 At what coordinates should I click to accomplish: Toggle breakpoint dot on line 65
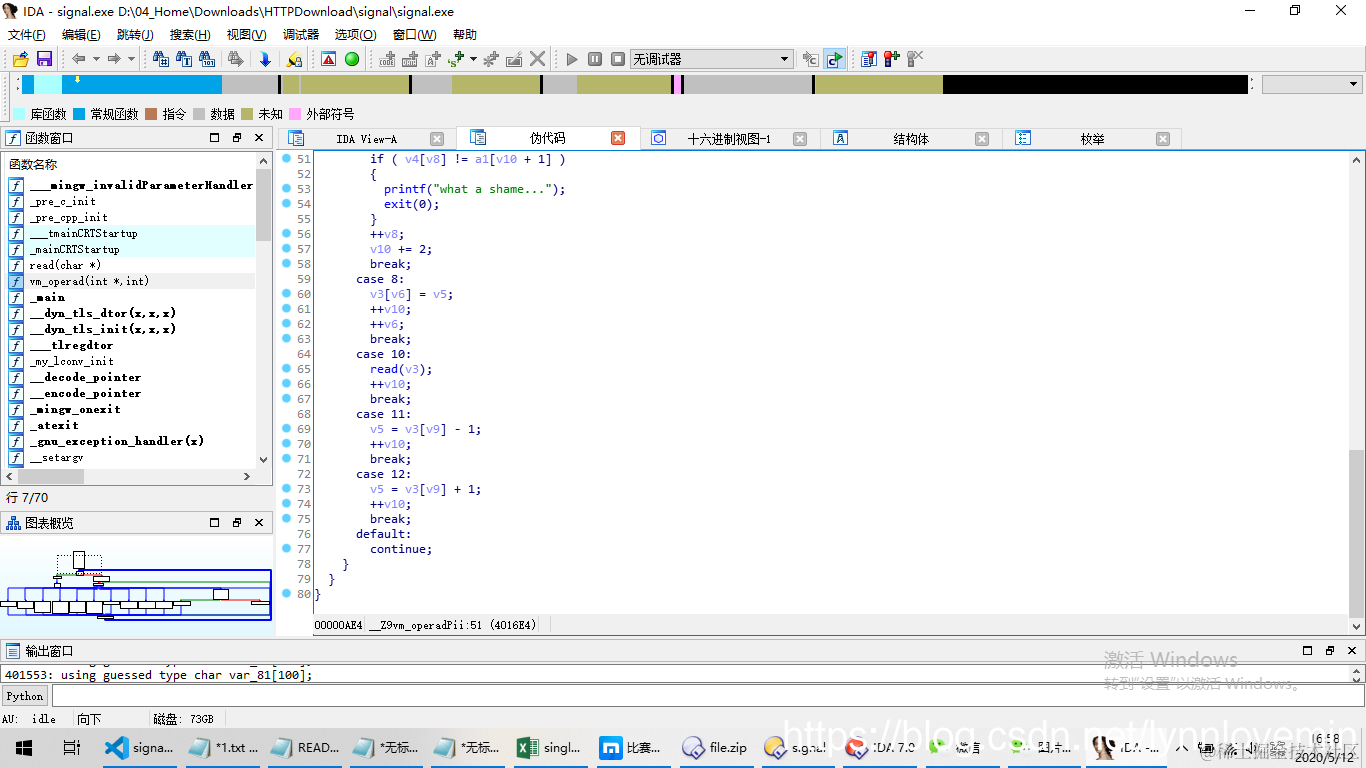point(286,369)
